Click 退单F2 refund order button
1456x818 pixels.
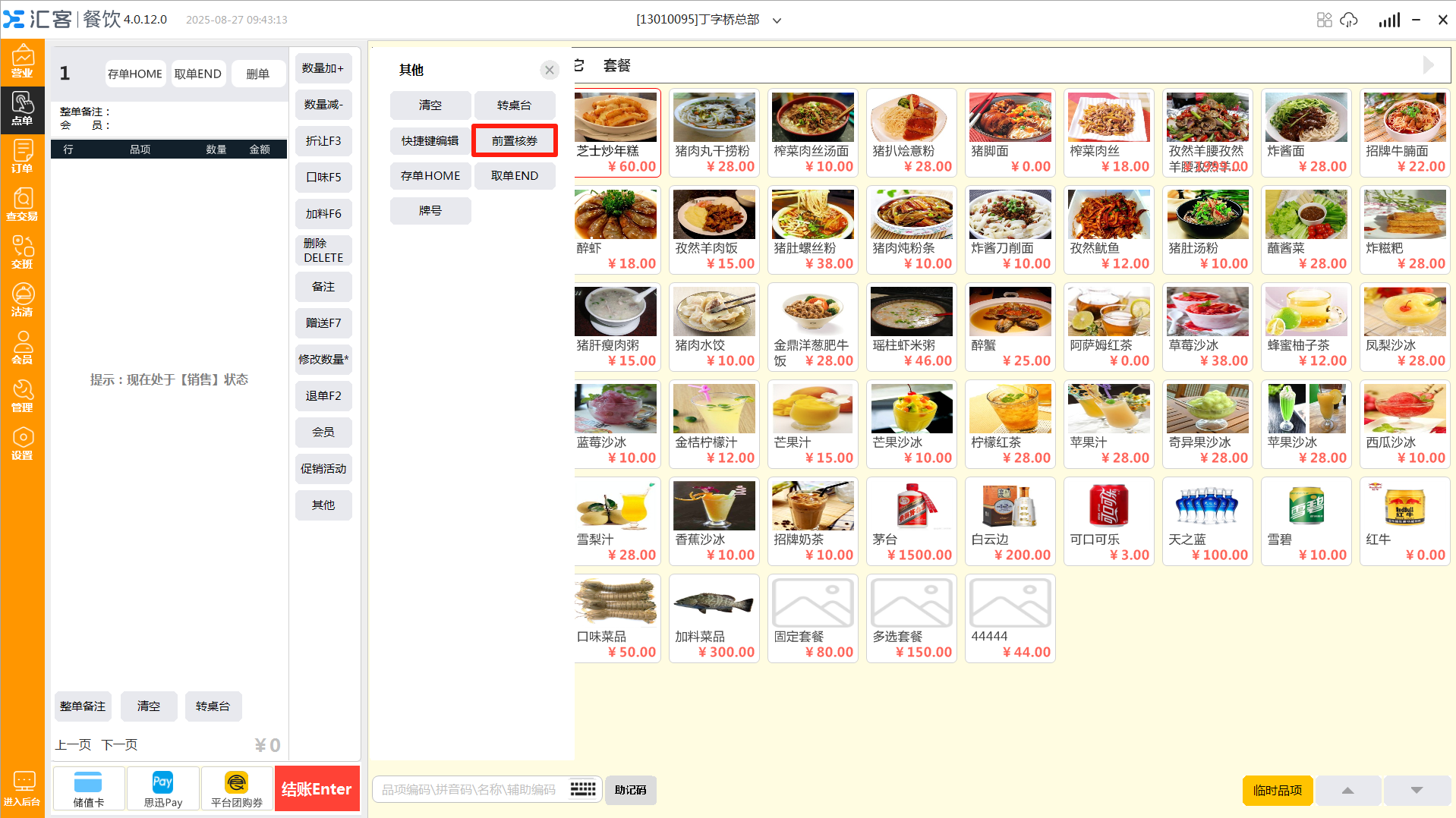point(323,396)
